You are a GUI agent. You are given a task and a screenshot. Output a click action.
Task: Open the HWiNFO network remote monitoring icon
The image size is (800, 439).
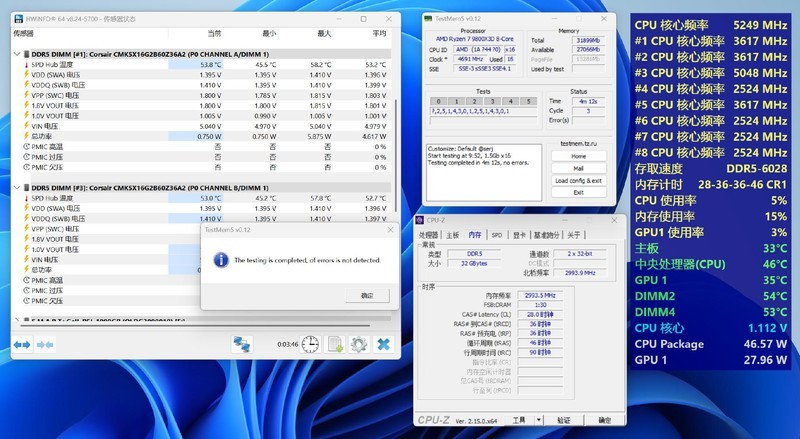pyautogui.click(x=243, y=344)
